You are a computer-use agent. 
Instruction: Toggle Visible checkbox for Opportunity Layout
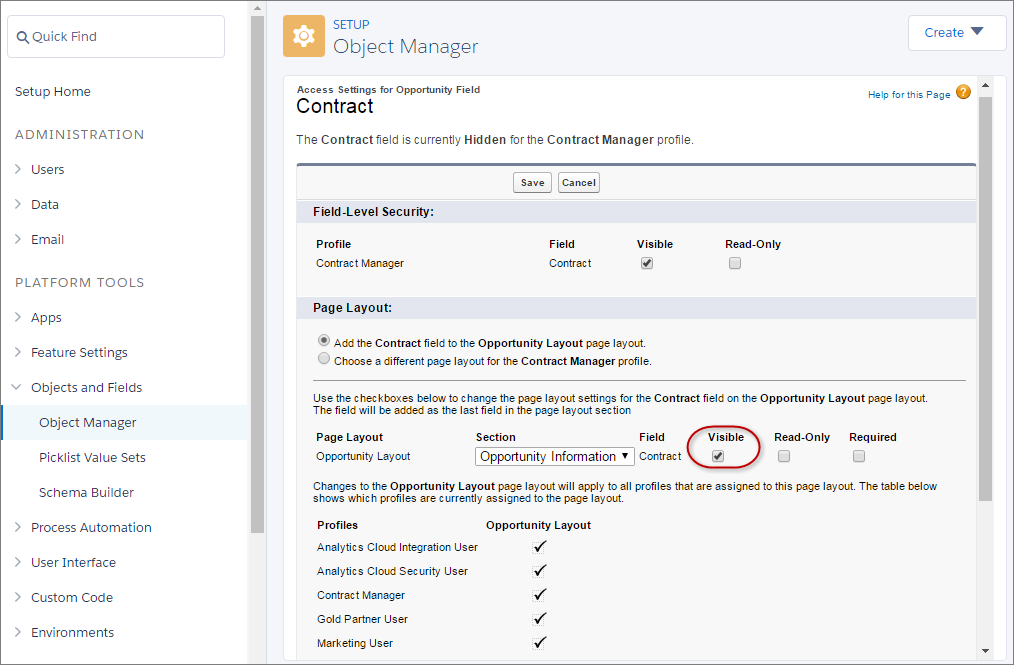(x=718, y=456)
